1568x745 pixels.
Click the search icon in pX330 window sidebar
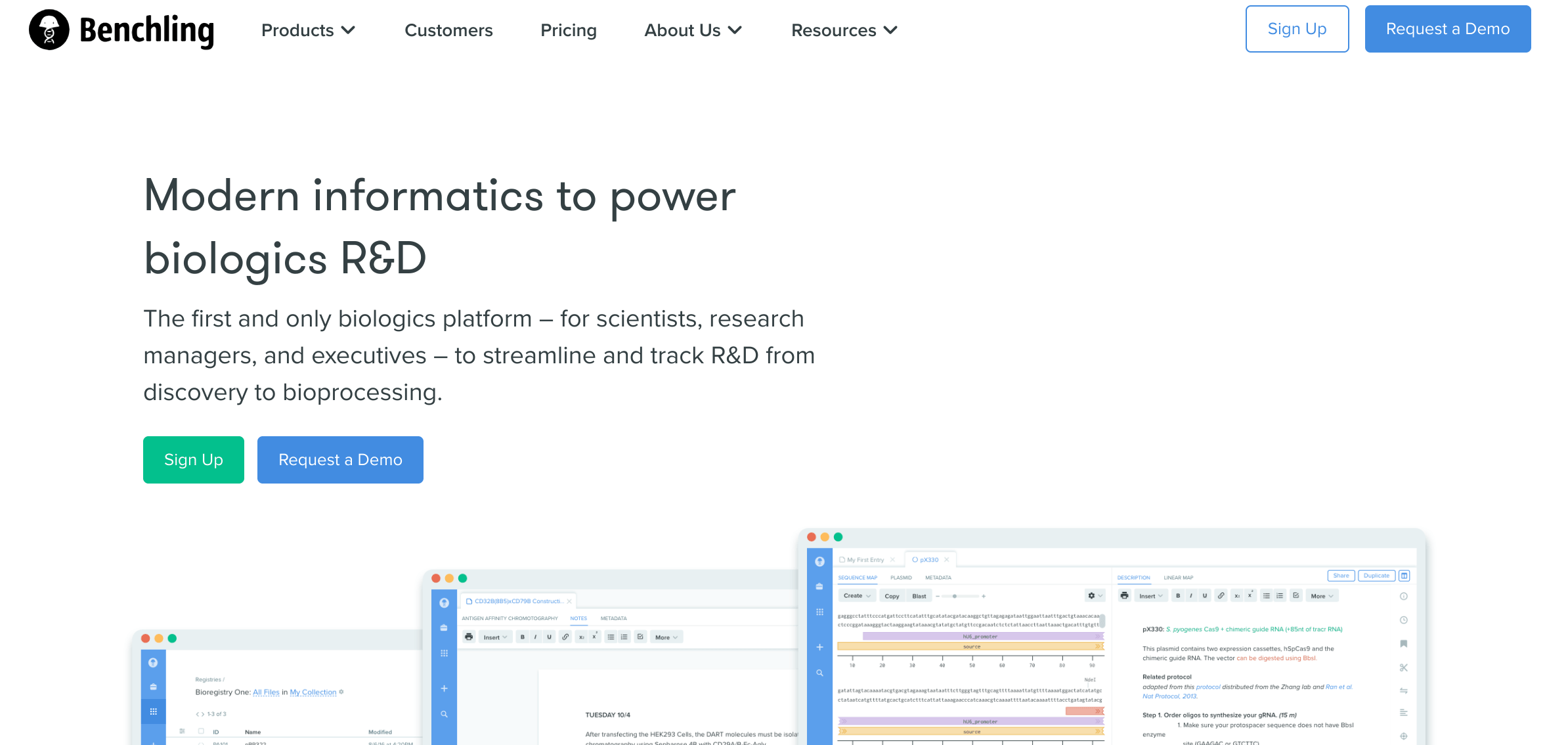[x=819, y=673]
